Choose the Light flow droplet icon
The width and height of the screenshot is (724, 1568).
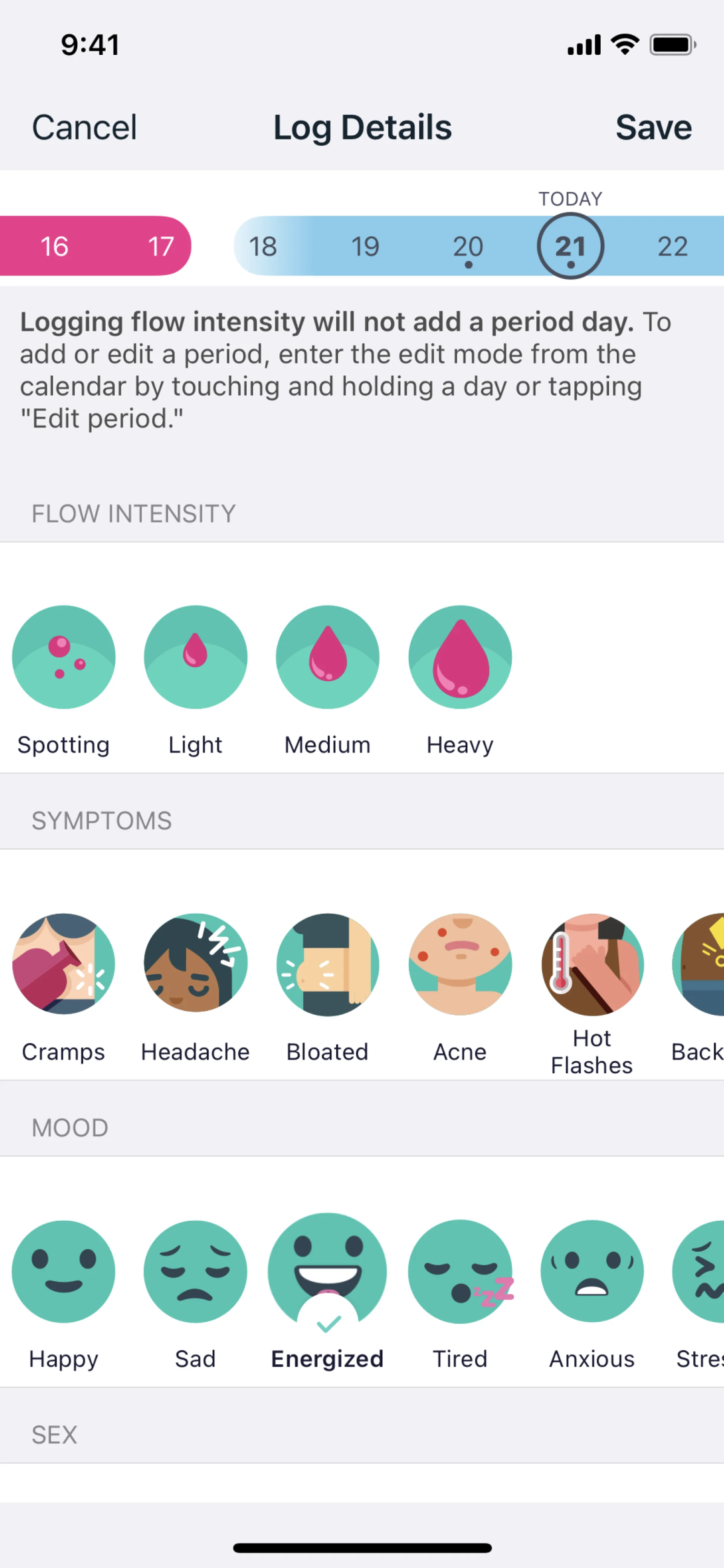195,657
